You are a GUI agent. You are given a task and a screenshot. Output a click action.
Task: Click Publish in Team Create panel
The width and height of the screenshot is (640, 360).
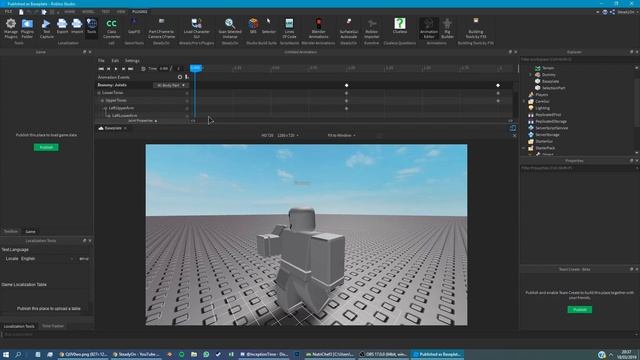pos(580,310)
